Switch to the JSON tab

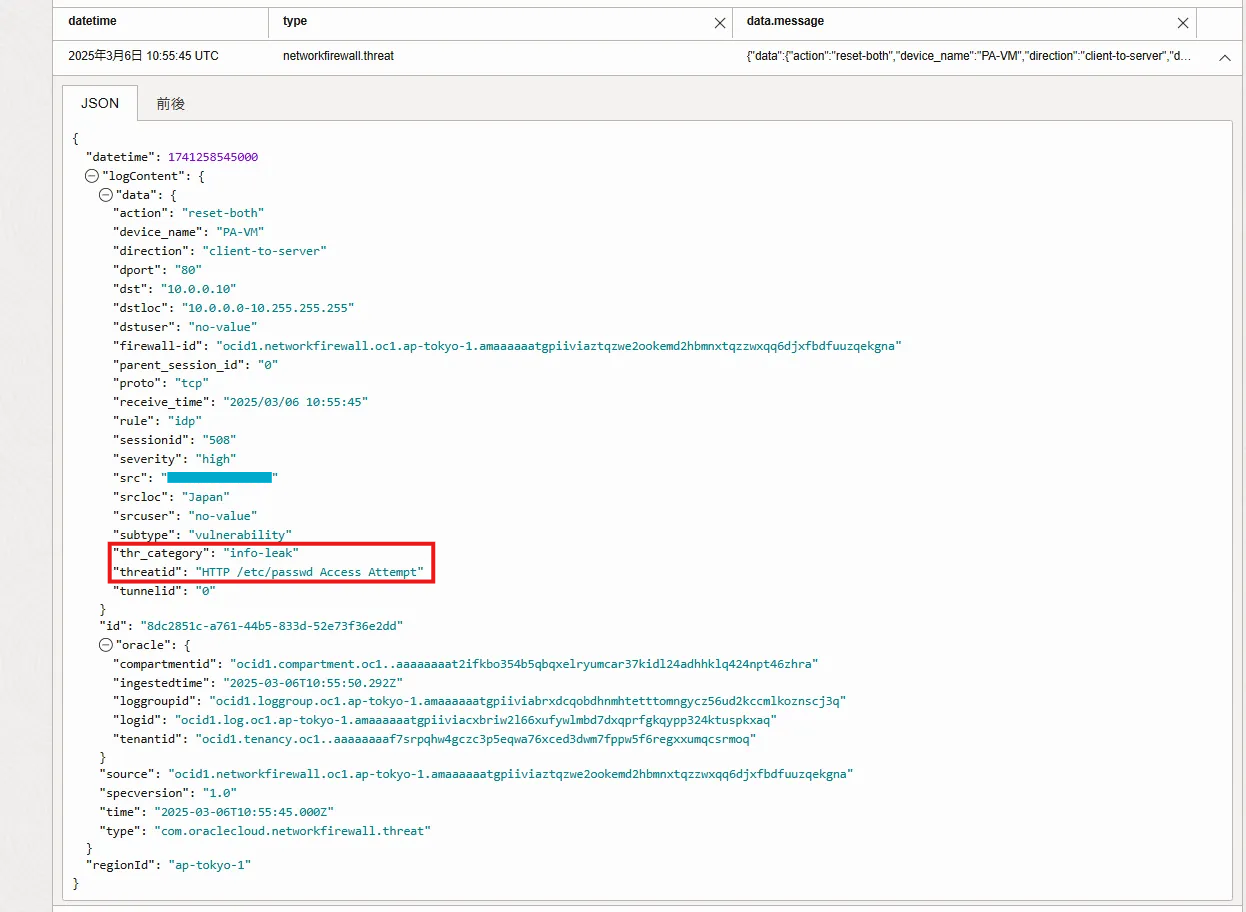coord(100,103)
